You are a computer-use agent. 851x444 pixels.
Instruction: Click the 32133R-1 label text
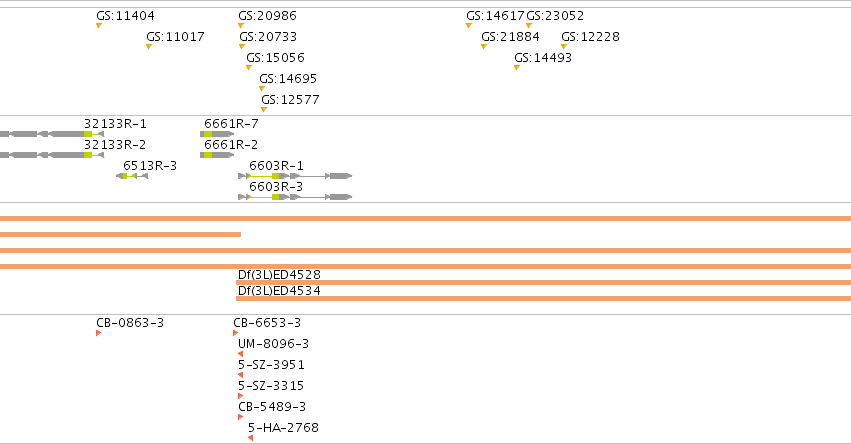click(x=115, y=124)
